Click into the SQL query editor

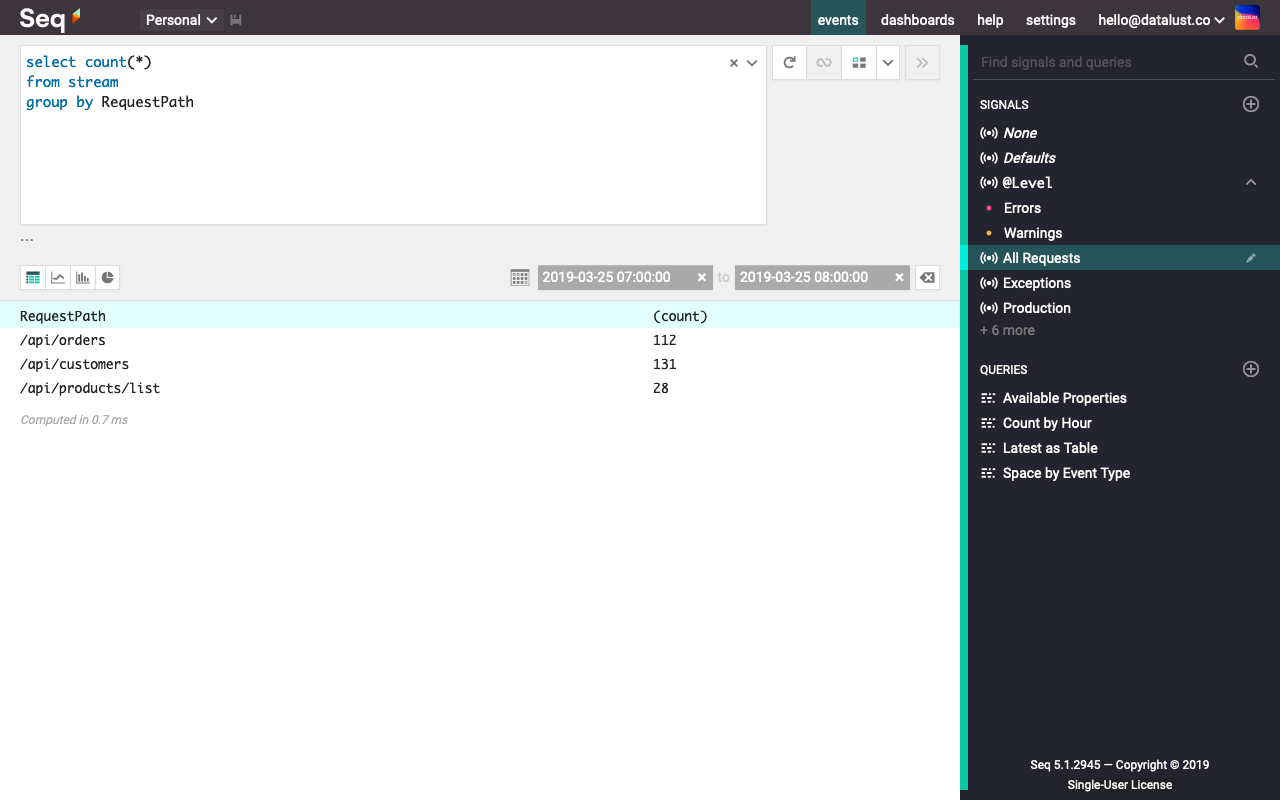[x=393, y=135]
